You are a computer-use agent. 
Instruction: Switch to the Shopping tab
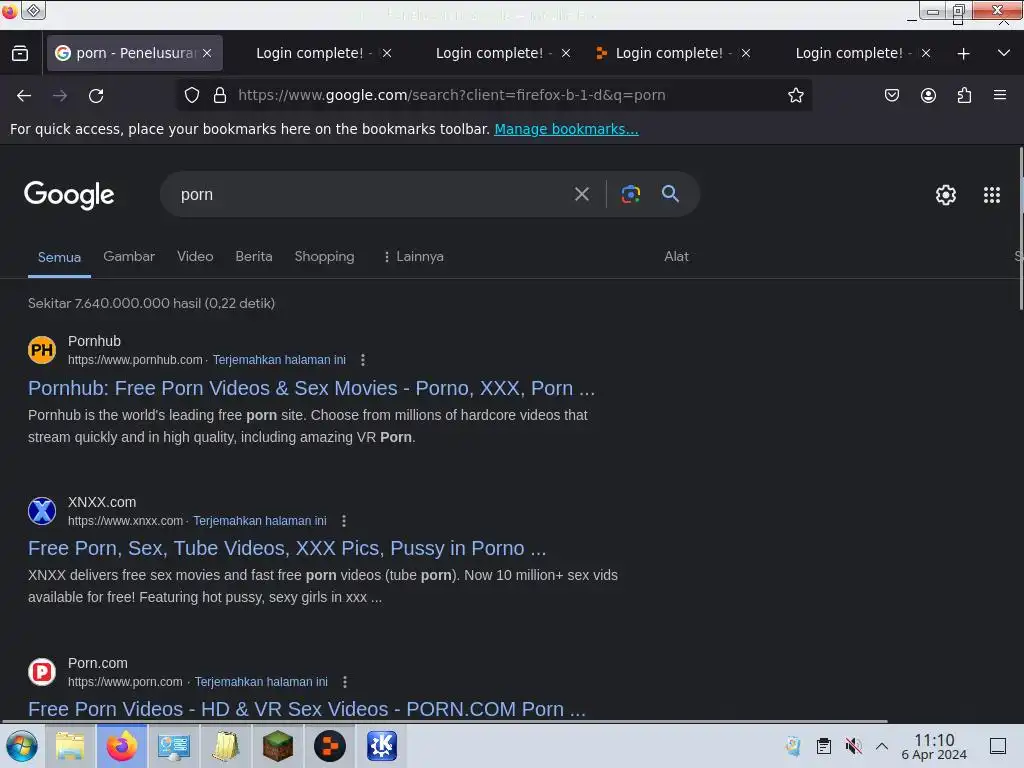click(x=324, y=257)
